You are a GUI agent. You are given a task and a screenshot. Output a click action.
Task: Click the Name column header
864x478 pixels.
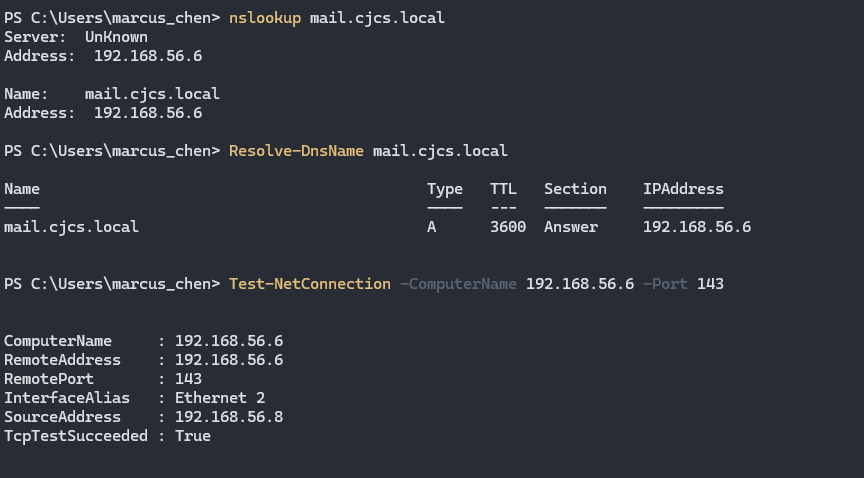[x=22, y=189]
